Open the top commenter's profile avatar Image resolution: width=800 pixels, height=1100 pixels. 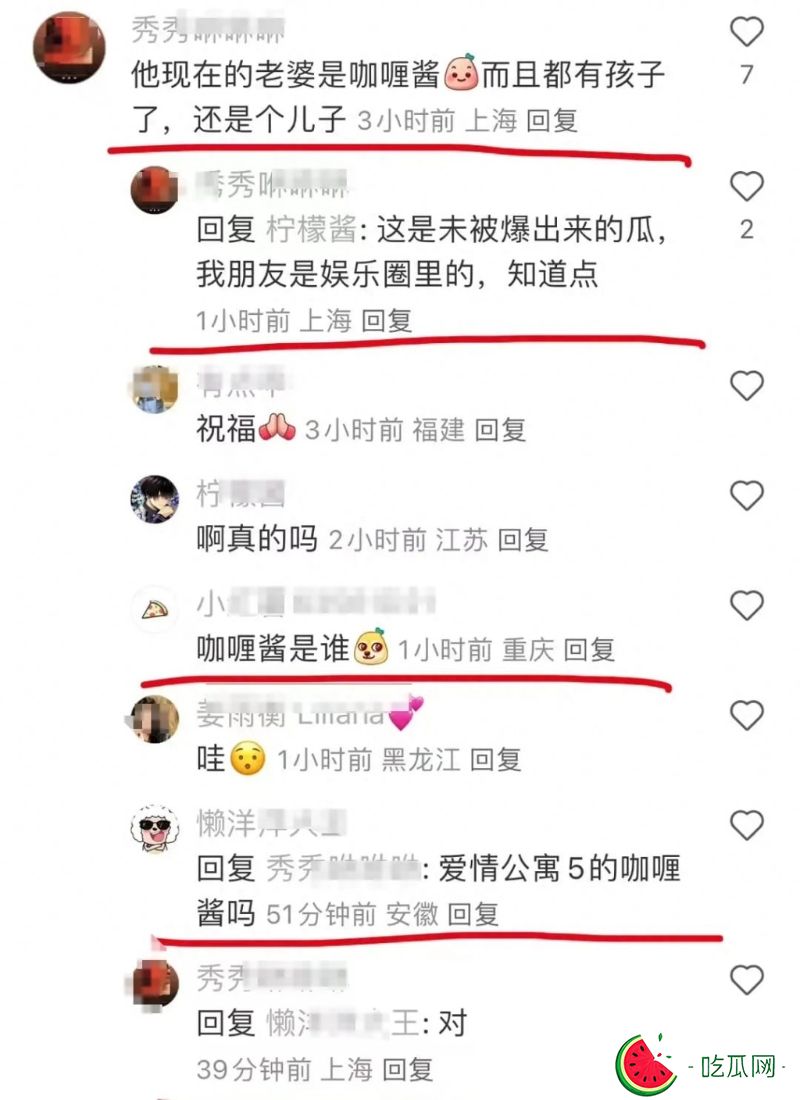69,48
